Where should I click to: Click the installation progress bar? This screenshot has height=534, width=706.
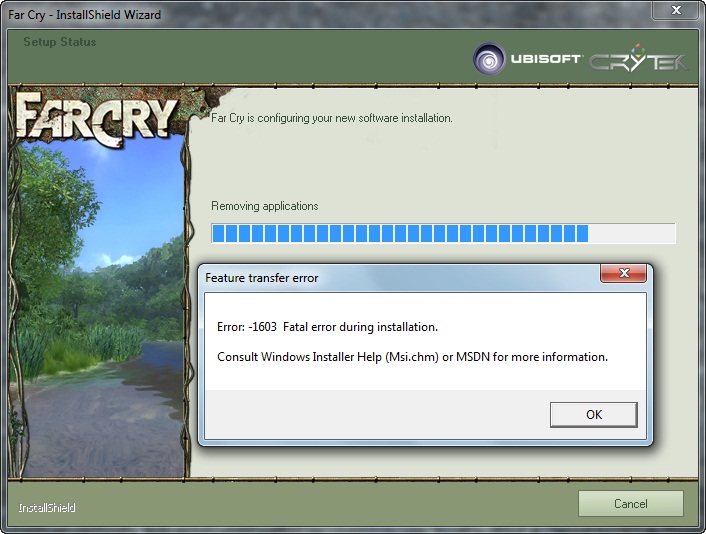point(444,234)
